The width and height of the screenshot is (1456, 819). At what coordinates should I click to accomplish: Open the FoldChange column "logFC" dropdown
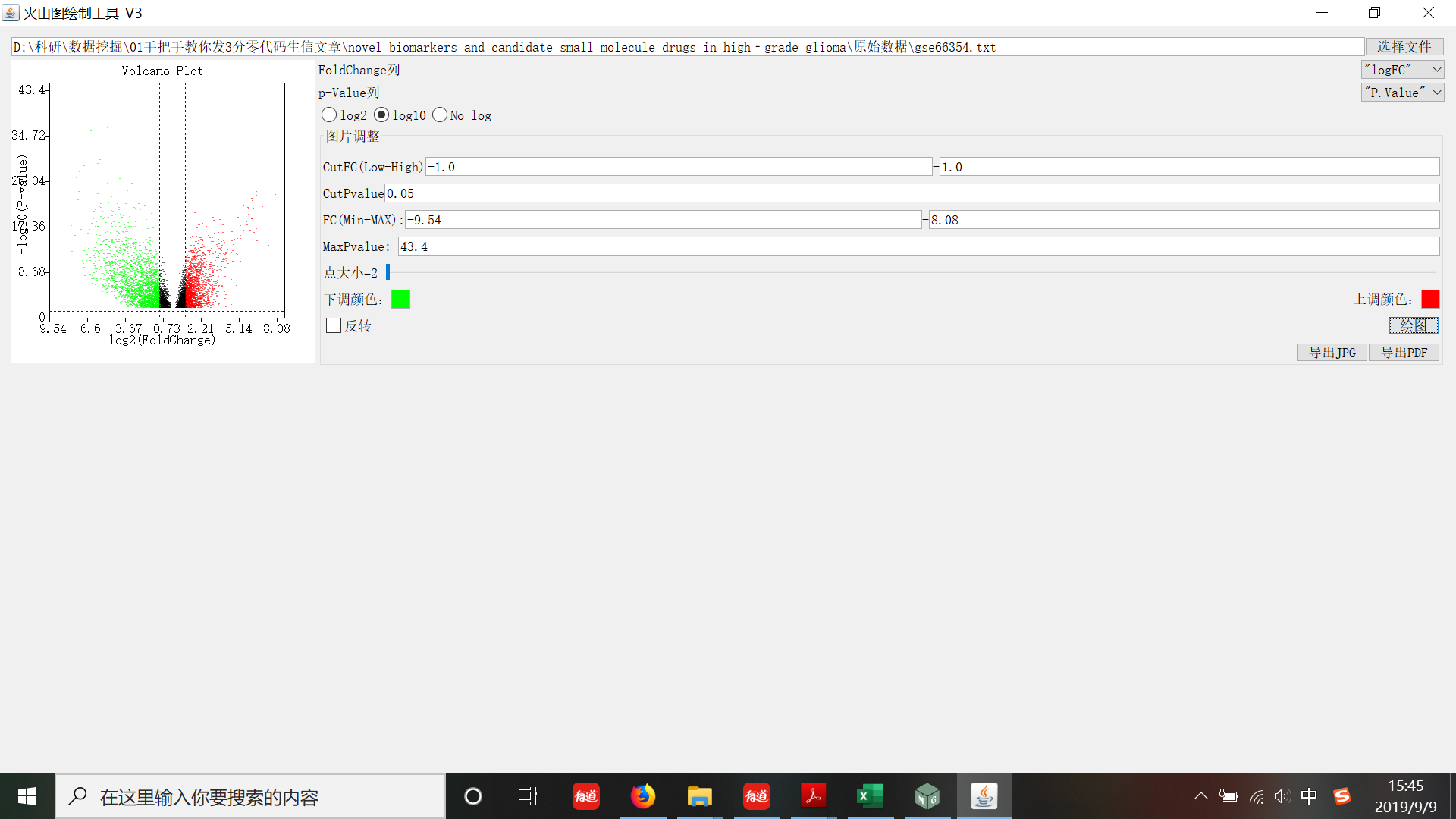click(1402, 70)
